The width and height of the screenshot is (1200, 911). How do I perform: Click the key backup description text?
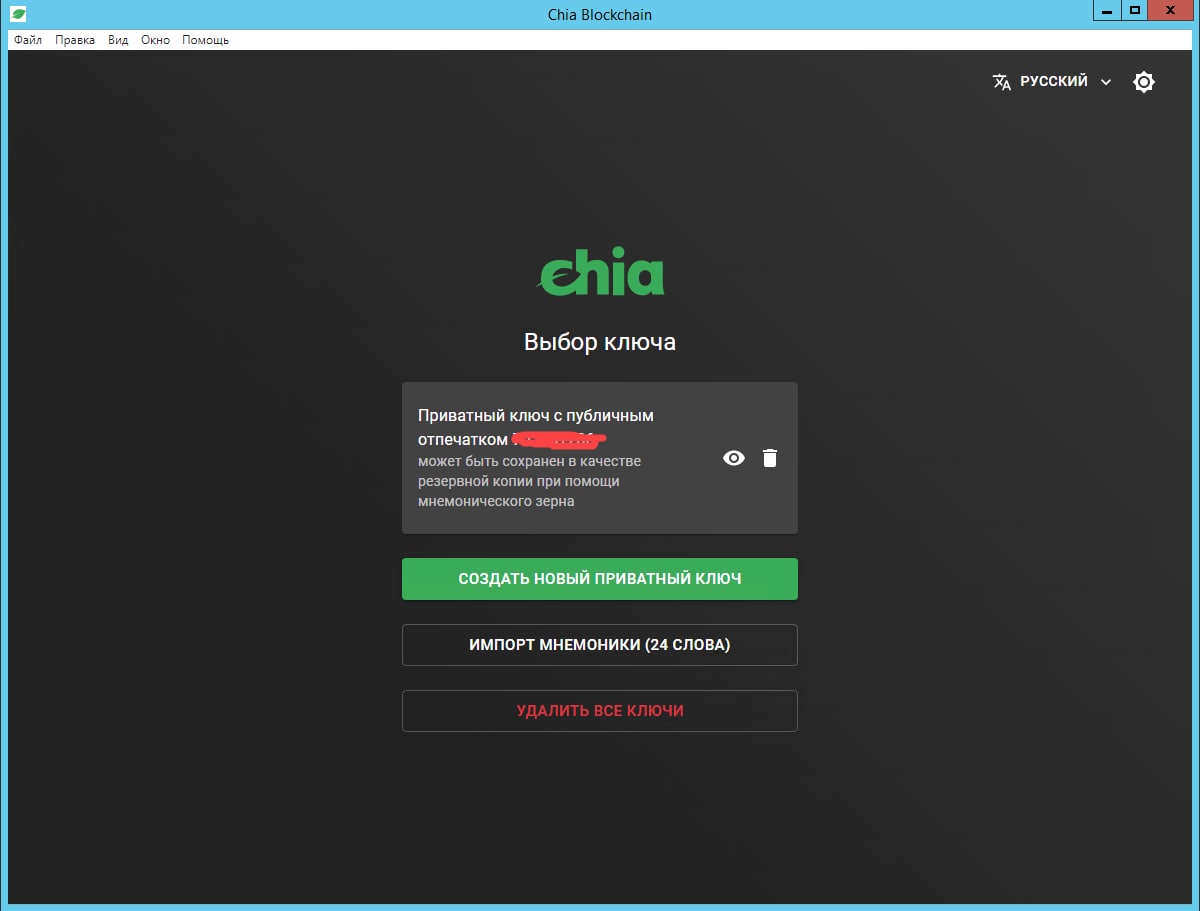(530, 481)
